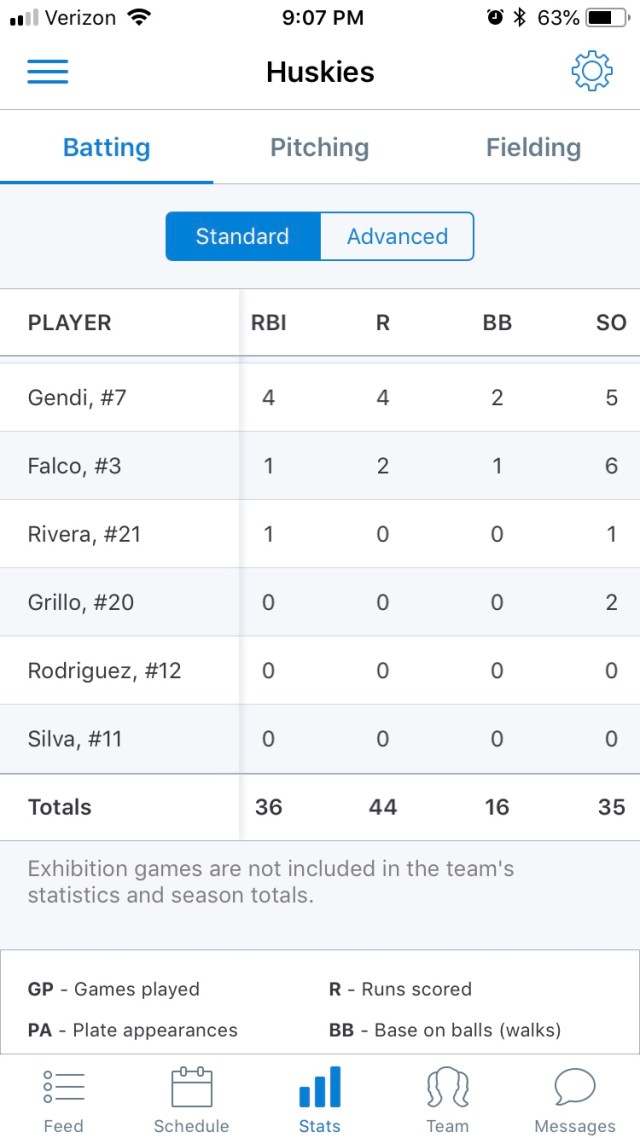Open player Gendi, #7 row
640x1138 pixels.
coord(78,398)
